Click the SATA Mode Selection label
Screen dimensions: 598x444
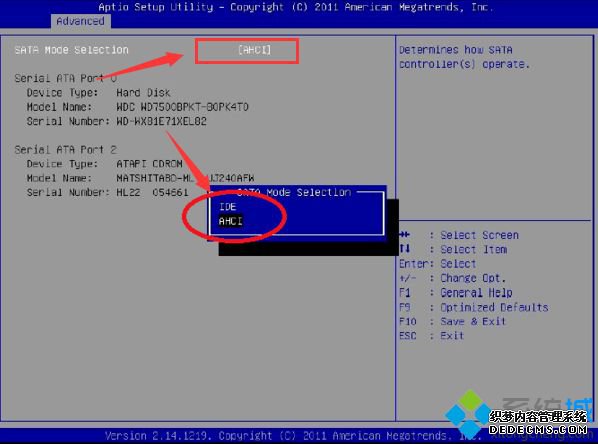point(71,50)
